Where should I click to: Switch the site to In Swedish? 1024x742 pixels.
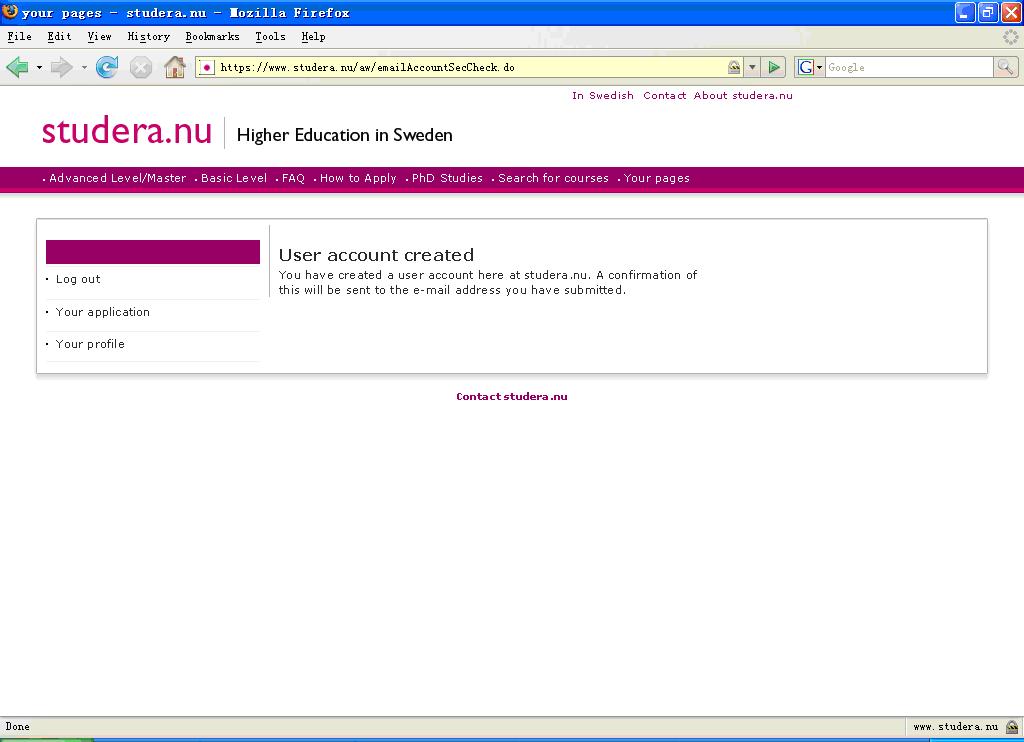coord(603,95)
